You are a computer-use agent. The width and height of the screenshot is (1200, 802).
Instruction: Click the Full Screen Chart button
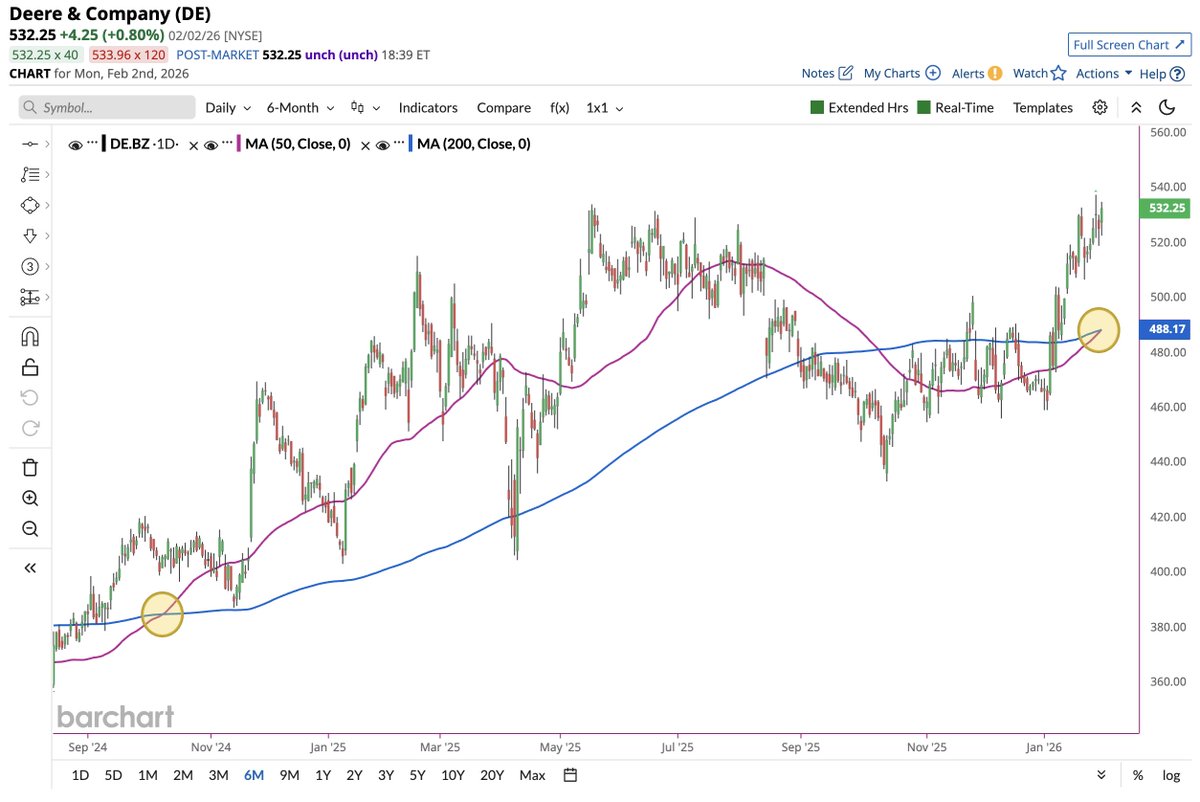(1127, 45)
